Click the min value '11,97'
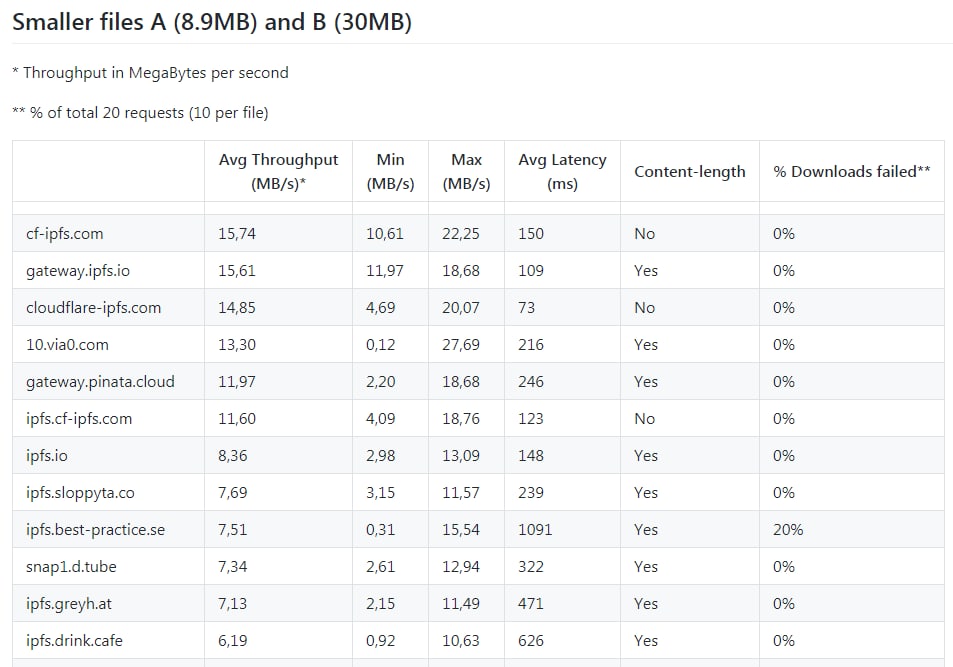This screenshot has width=953, height=667. point(385,271)
